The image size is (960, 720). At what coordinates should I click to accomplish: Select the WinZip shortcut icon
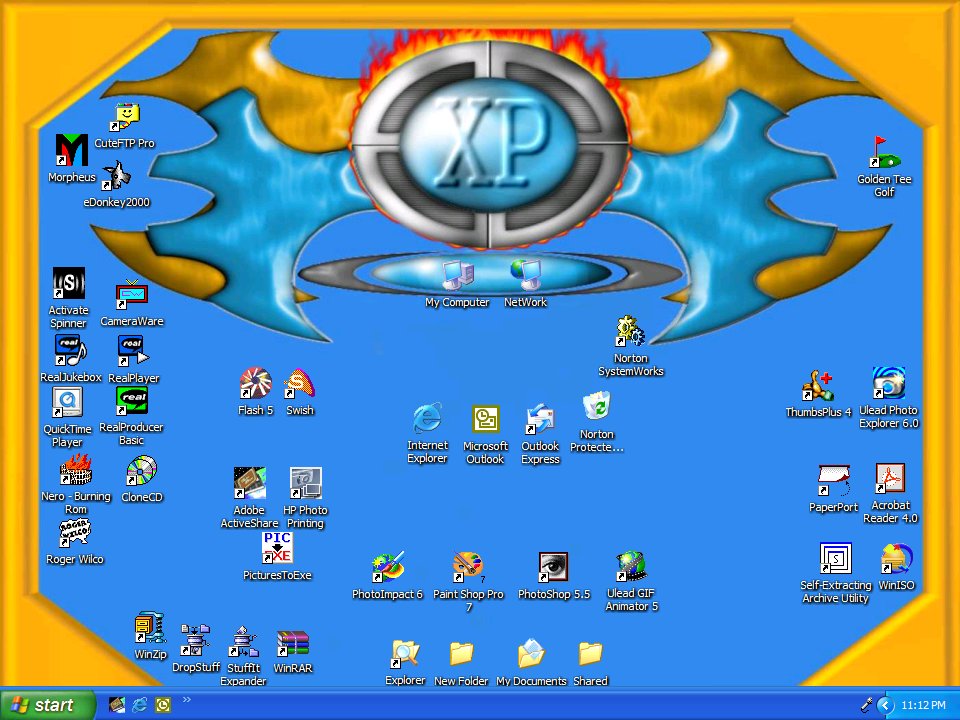coord(150,629)
